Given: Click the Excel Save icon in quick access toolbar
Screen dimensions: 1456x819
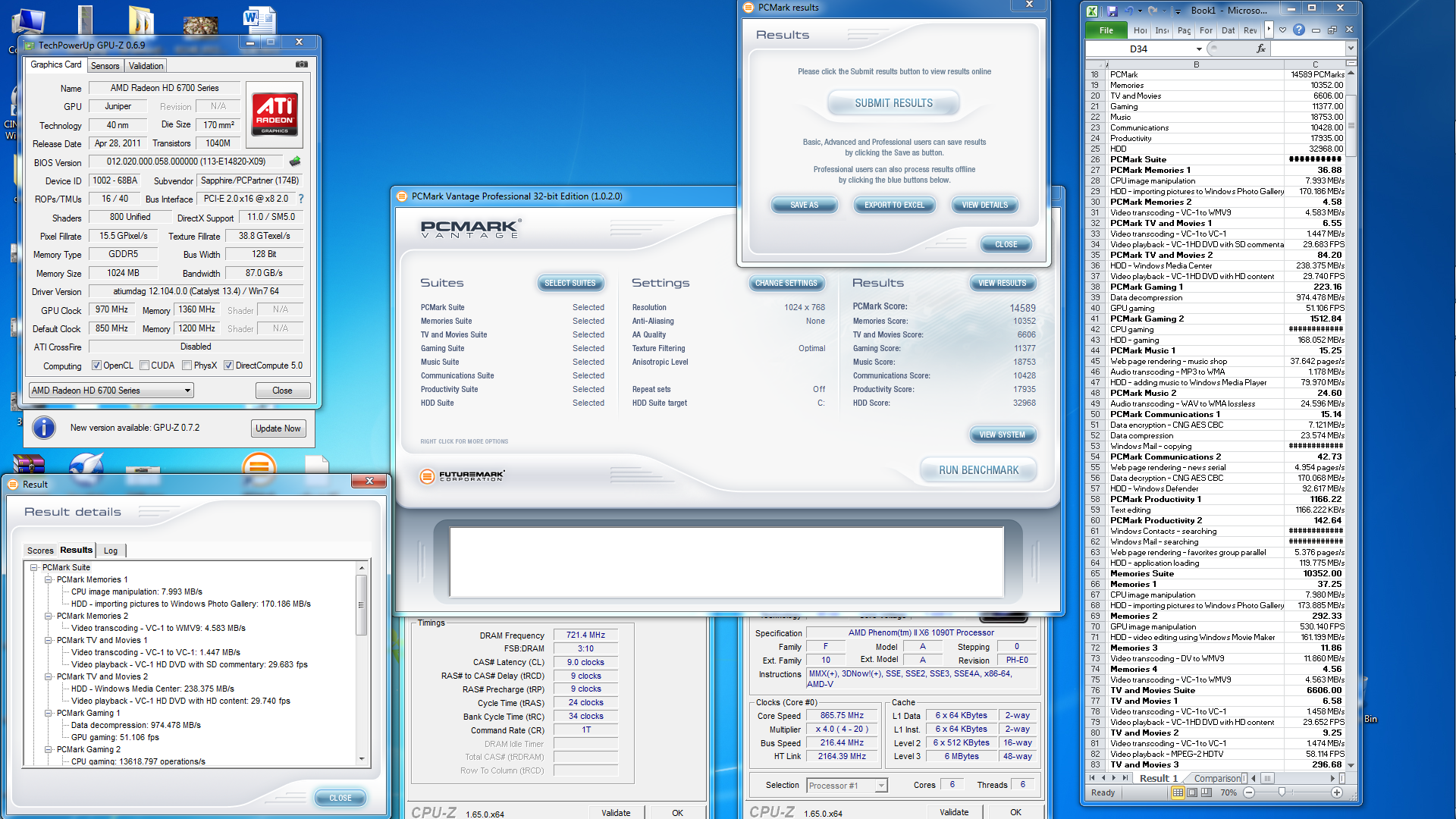Looking at the screenshot, I should [1112, 11].
